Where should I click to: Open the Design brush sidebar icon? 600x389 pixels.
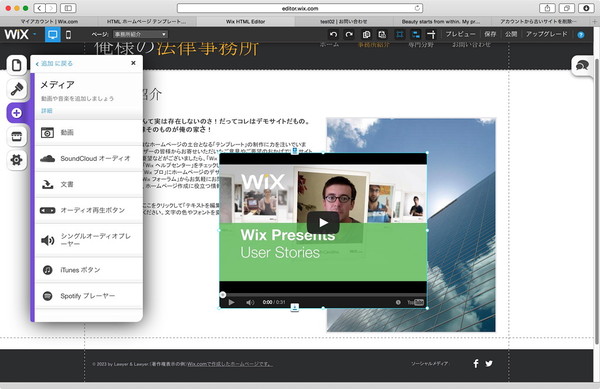(x=16, y=89)
